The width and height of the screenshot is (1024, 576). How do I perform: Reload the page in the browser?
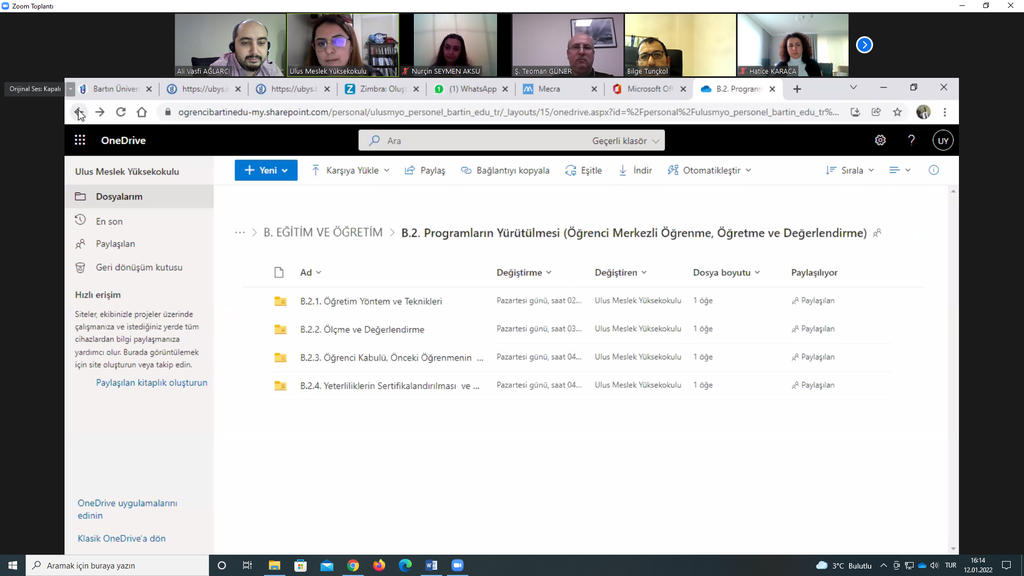pyautogui.click(x=120, y=112)
